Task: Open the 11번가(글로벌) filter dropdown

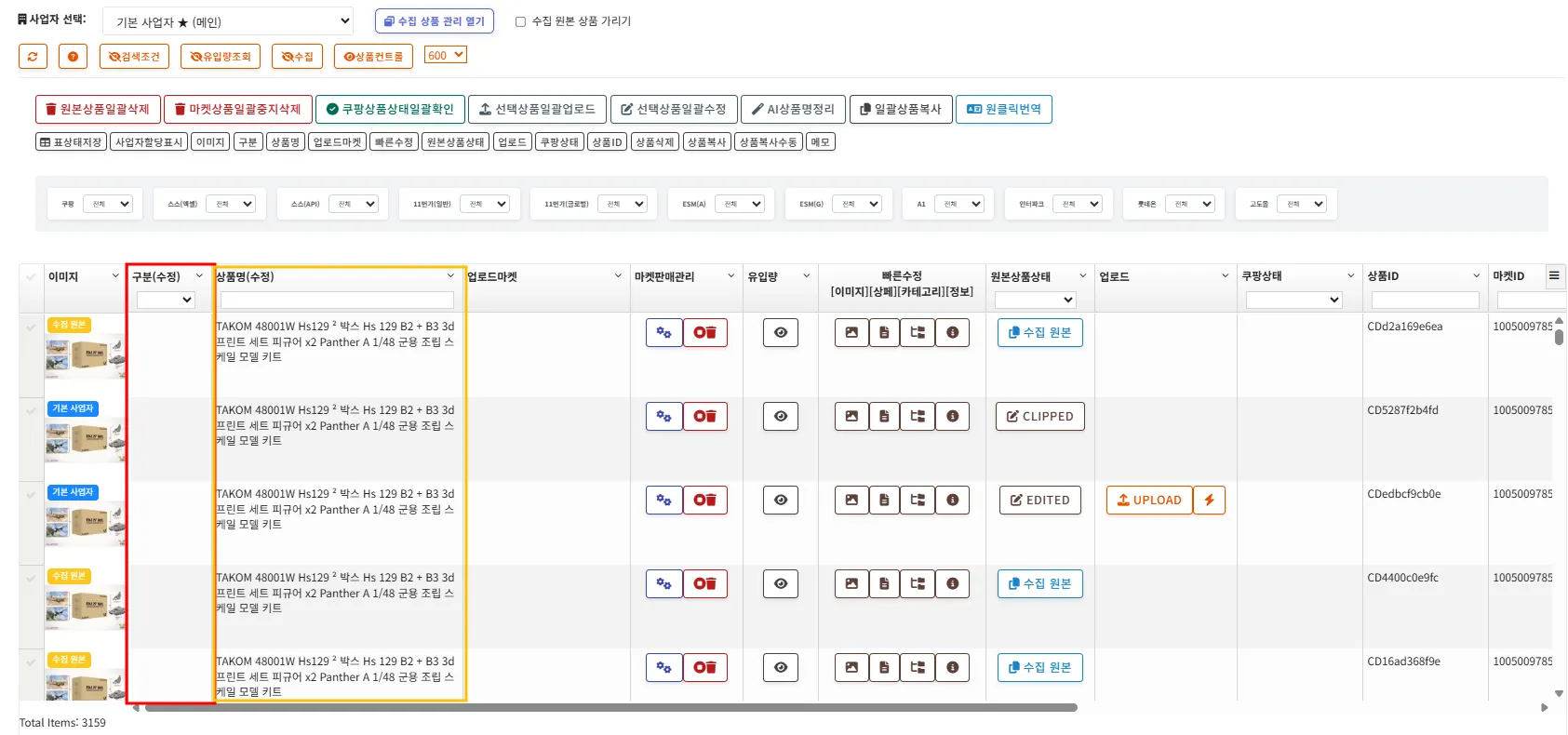Action: pyautogui.click(x=622, y=204)
